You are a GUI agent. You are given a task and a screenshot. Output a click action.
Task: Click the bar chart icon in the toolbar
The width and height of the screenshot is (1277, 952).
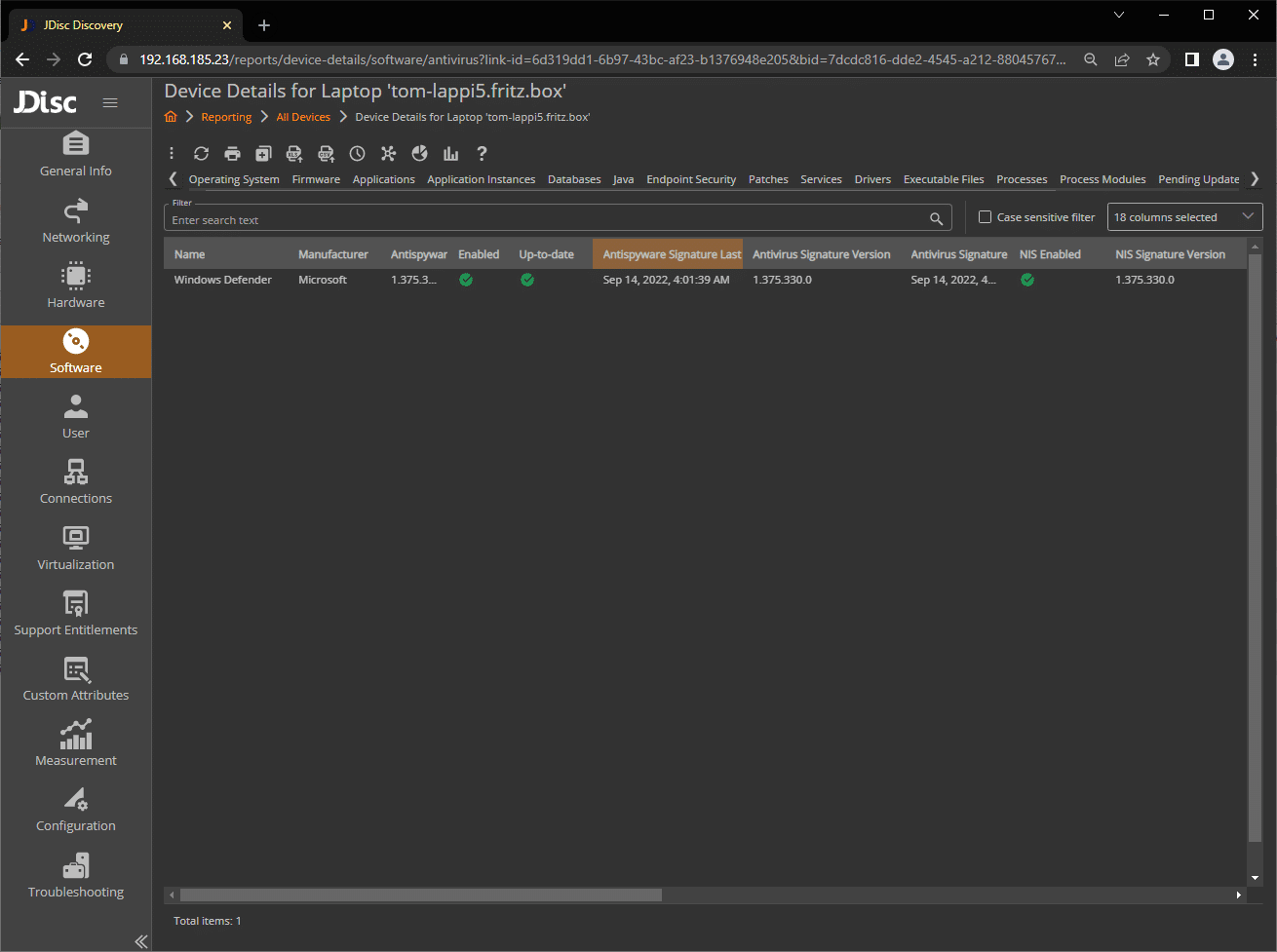[450, 154]
